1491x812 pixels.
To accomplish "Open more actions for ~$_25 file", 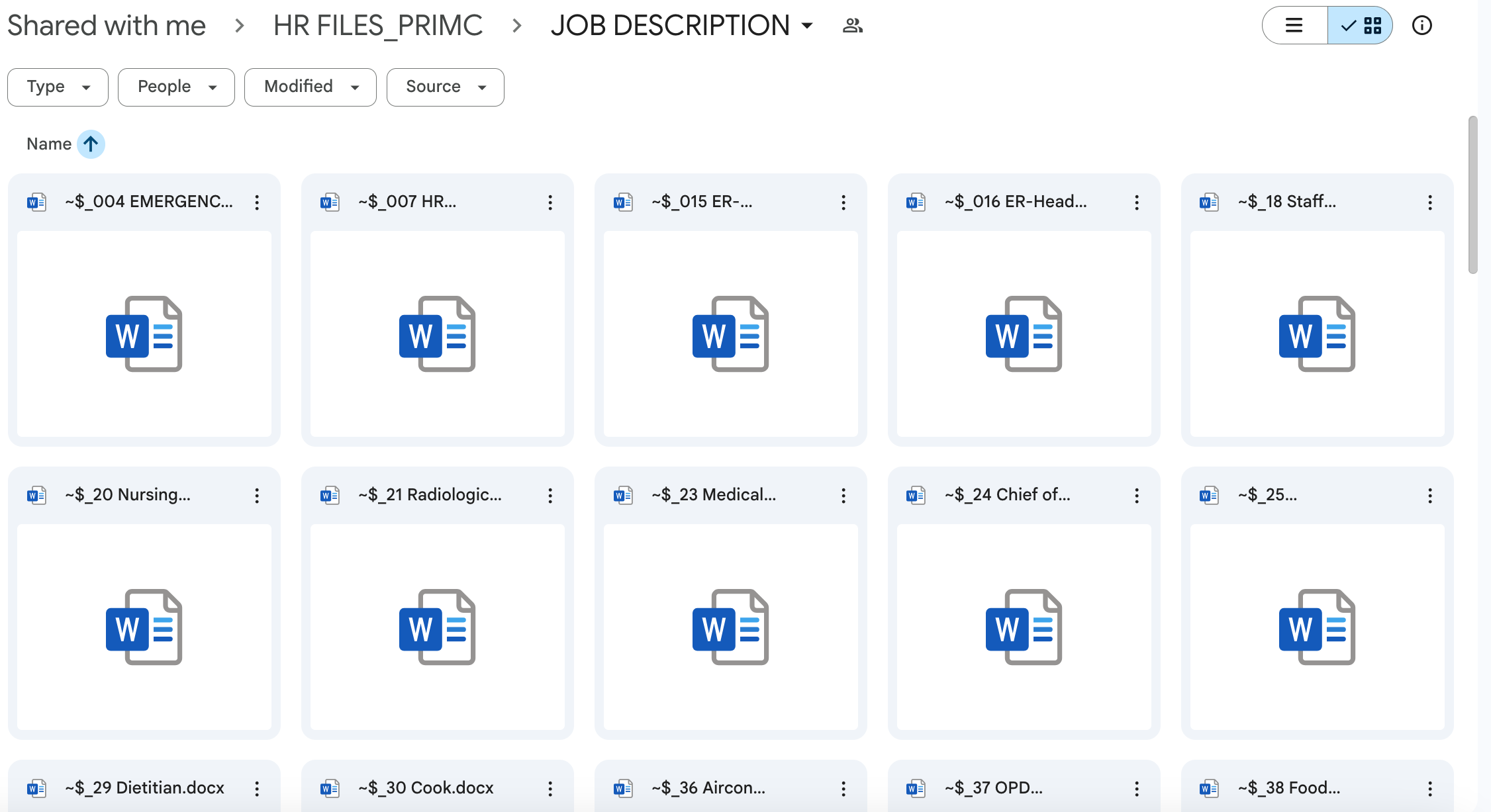I will 1430,496.
